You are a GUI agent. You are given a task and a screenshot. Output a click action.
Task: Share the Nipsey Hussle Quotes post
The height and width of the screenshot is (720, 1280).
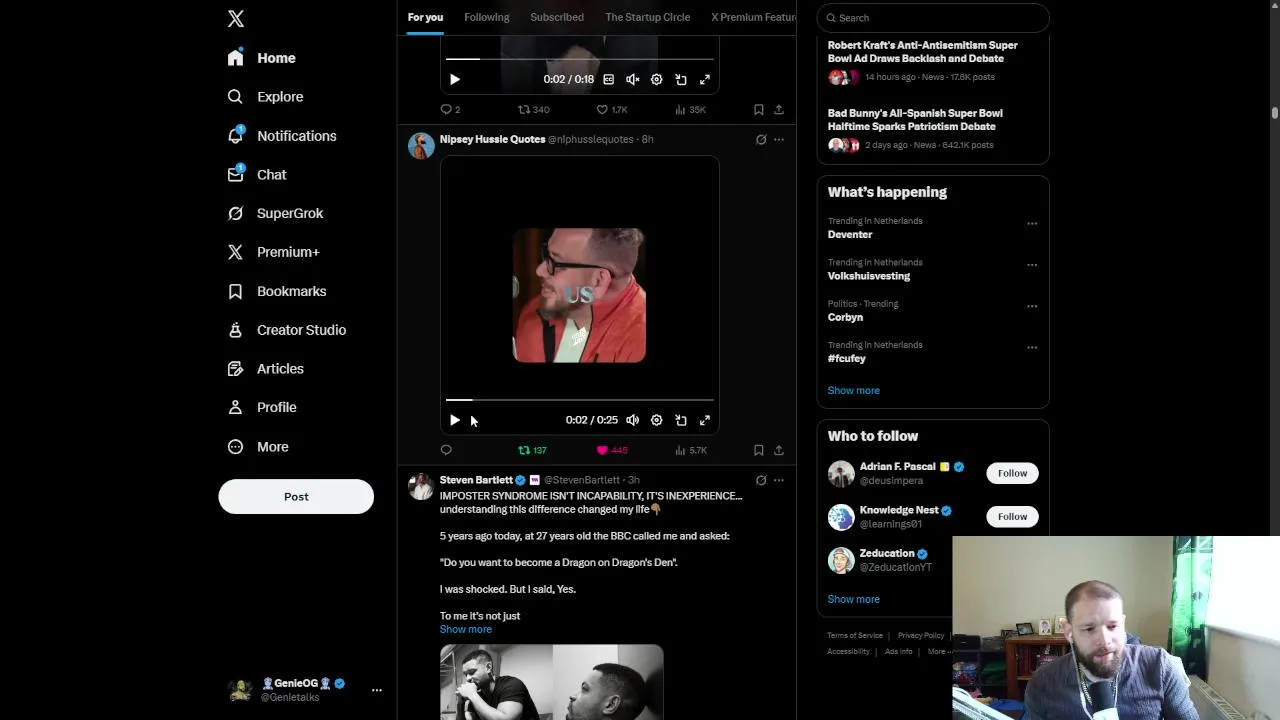point(779,450)
